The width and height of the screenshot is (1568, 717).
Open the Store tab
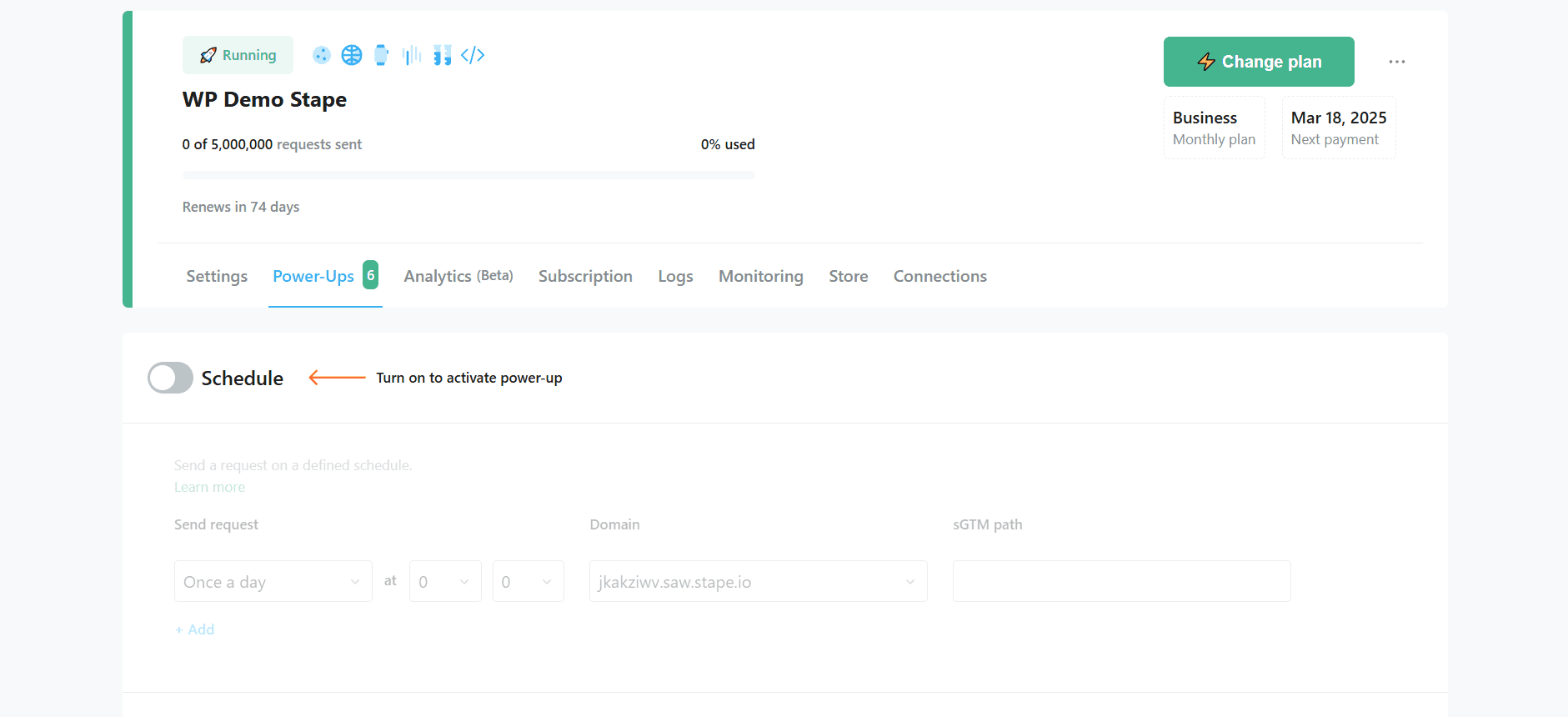(x=849, y=276)
